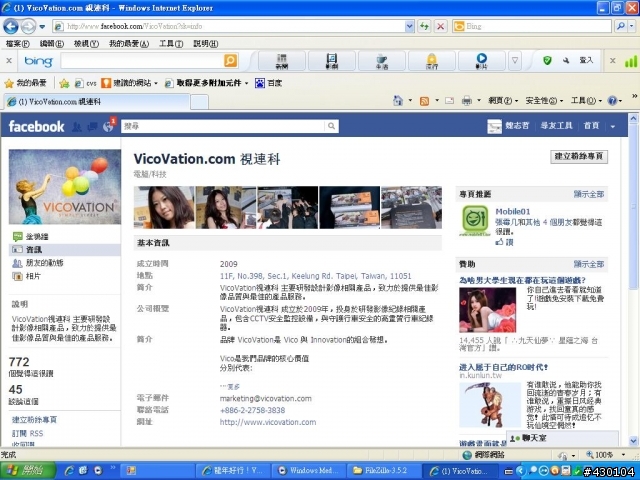Click the orange Bing toolbar search button
This screenshot has width=640, height=480.
click(231, 61)
